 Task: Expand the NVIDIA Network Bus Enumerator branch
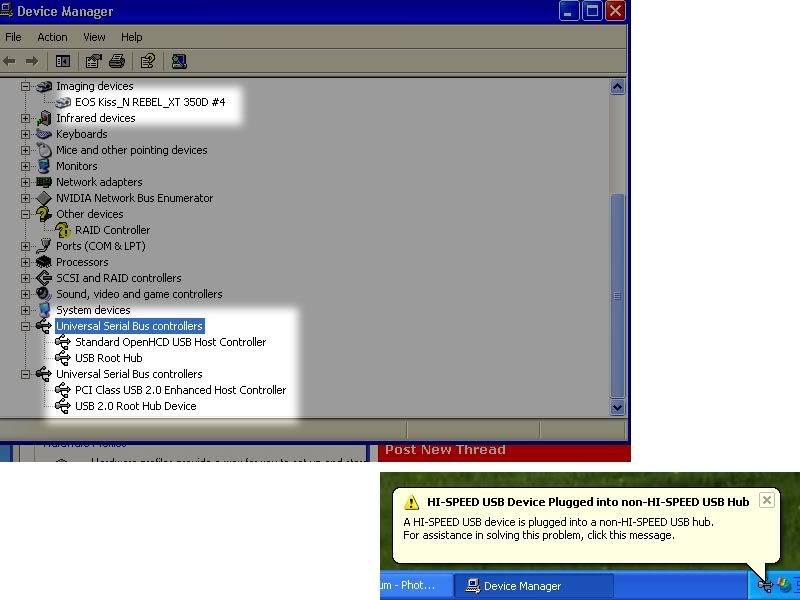[x=25, y=198]
